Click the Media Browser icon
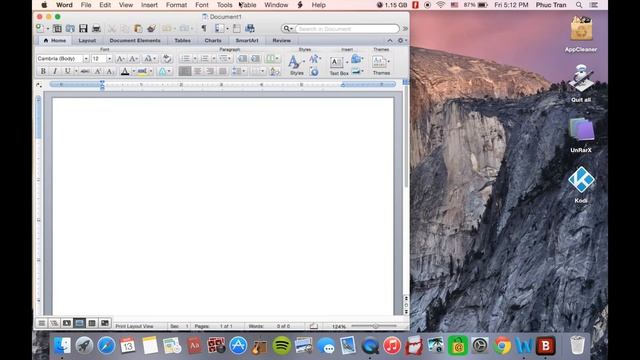The width and height of the screenshot is (640, 360). [x=250, y=28]
